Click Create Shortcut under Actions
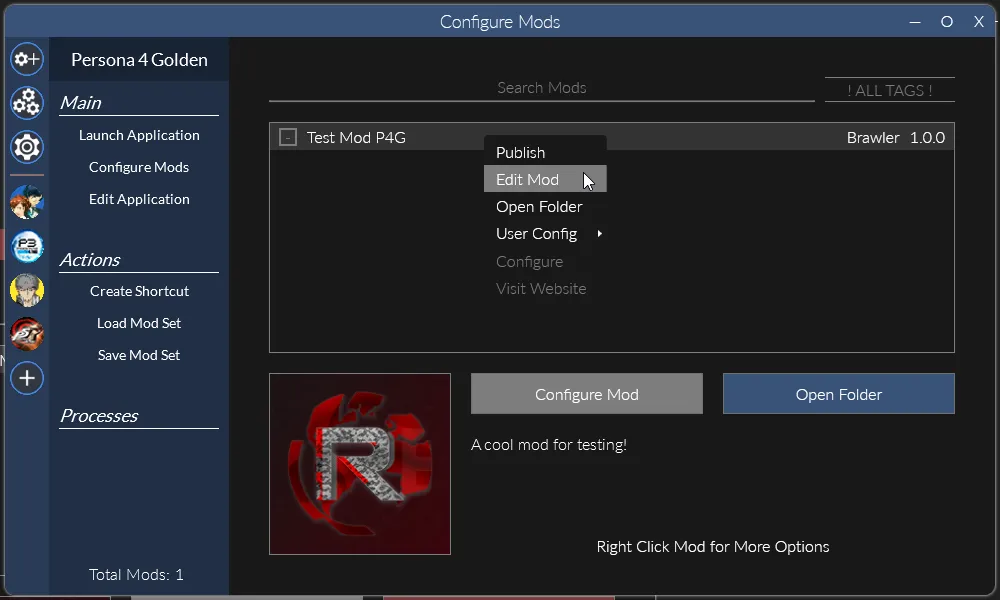 (139, 291)
